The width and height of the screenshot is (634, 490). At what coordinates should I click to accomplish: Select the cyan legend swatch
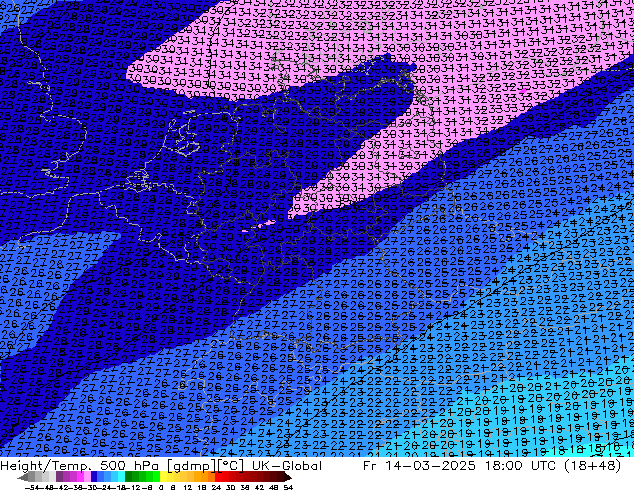121,477
